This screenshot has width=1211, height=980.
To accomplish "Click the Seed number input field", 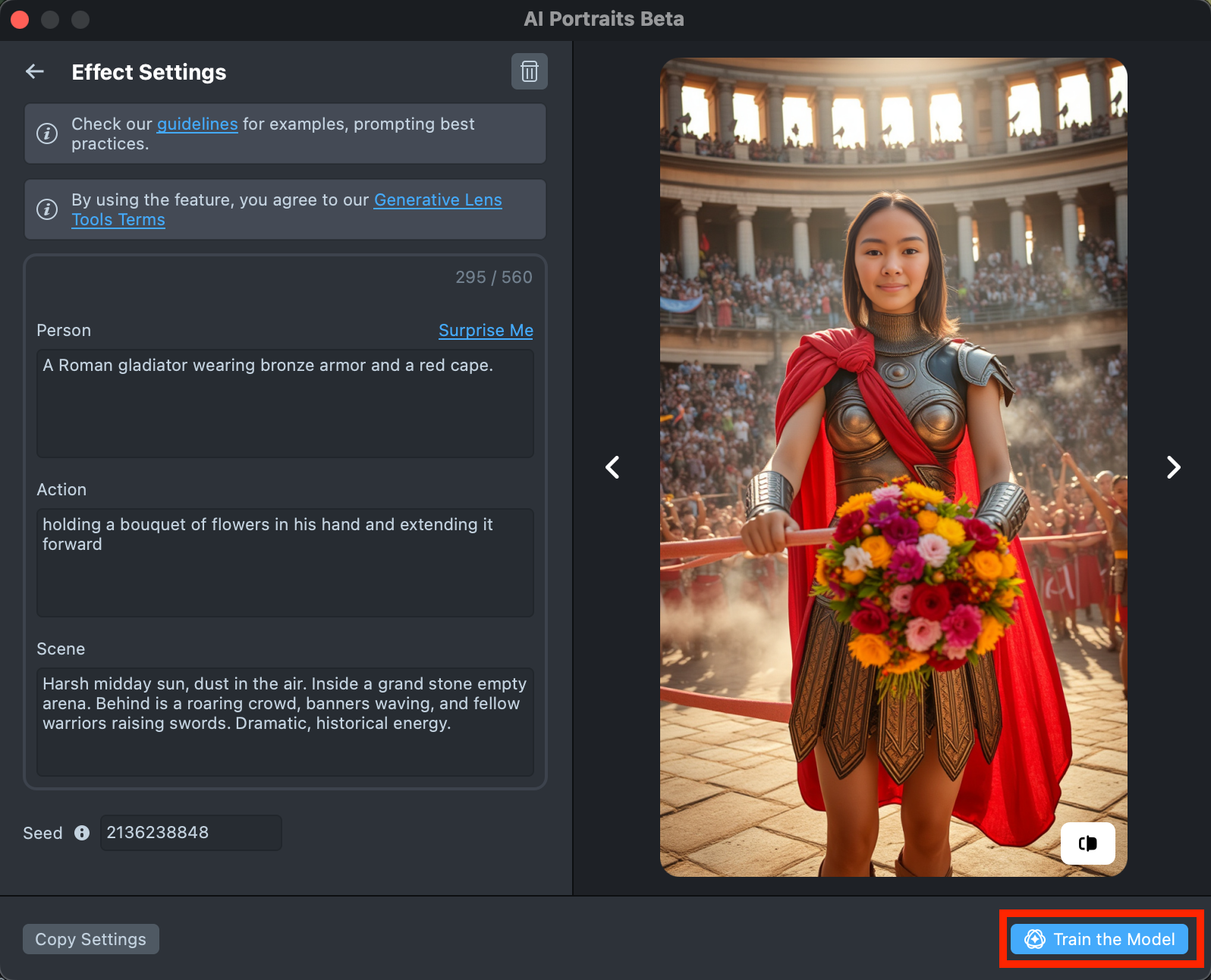I will tap(190, 833).
